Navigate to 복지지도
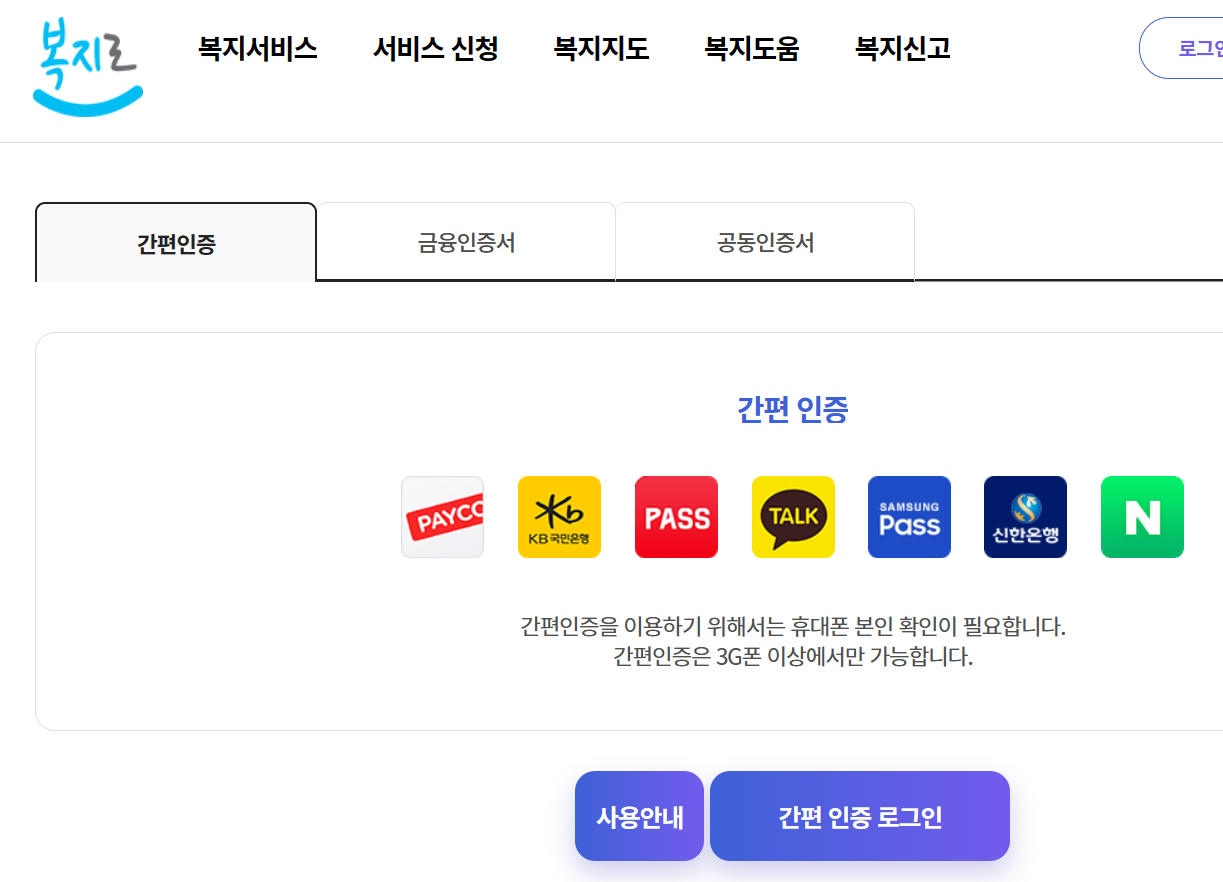The image size is (1223, 882). (x=601, y=48)
